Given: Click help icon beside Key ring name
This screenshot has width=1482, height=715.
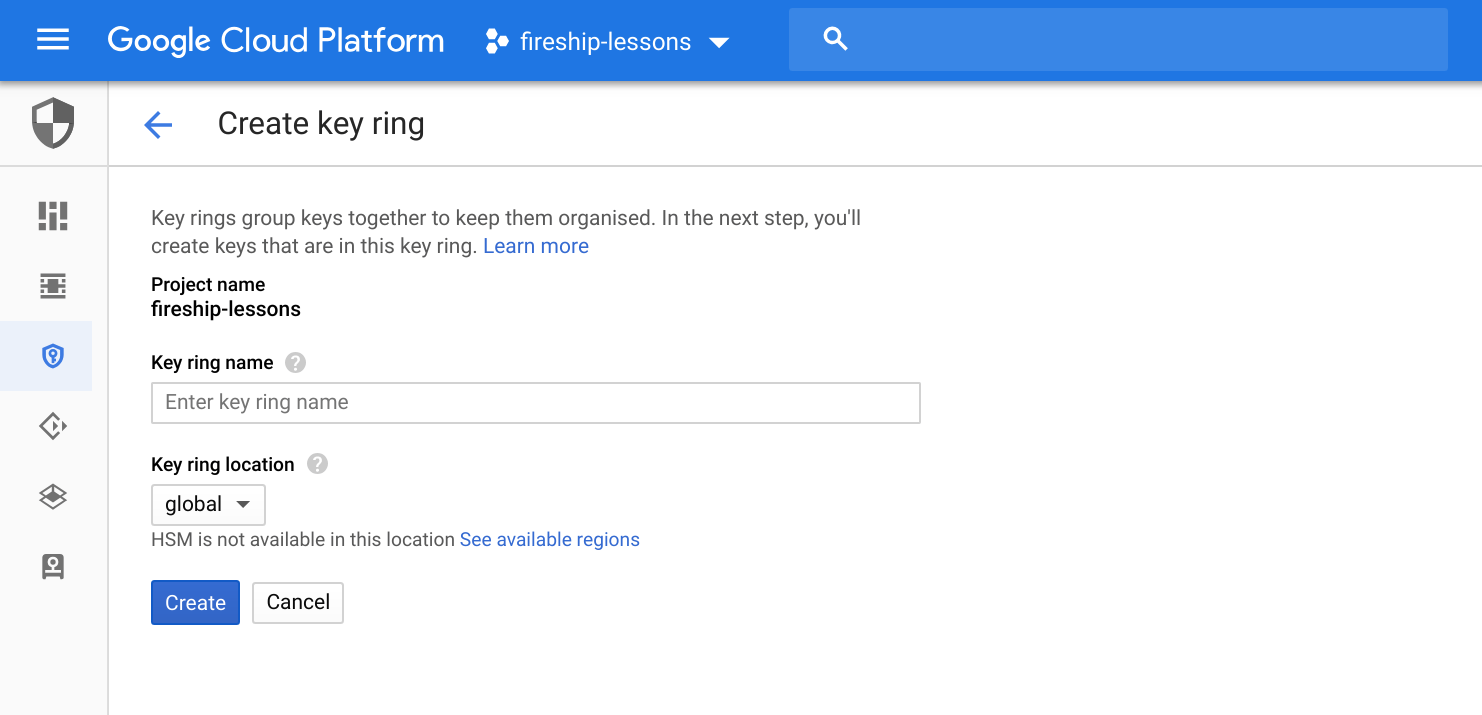Looking at the screenshot, I should (295, 363).
